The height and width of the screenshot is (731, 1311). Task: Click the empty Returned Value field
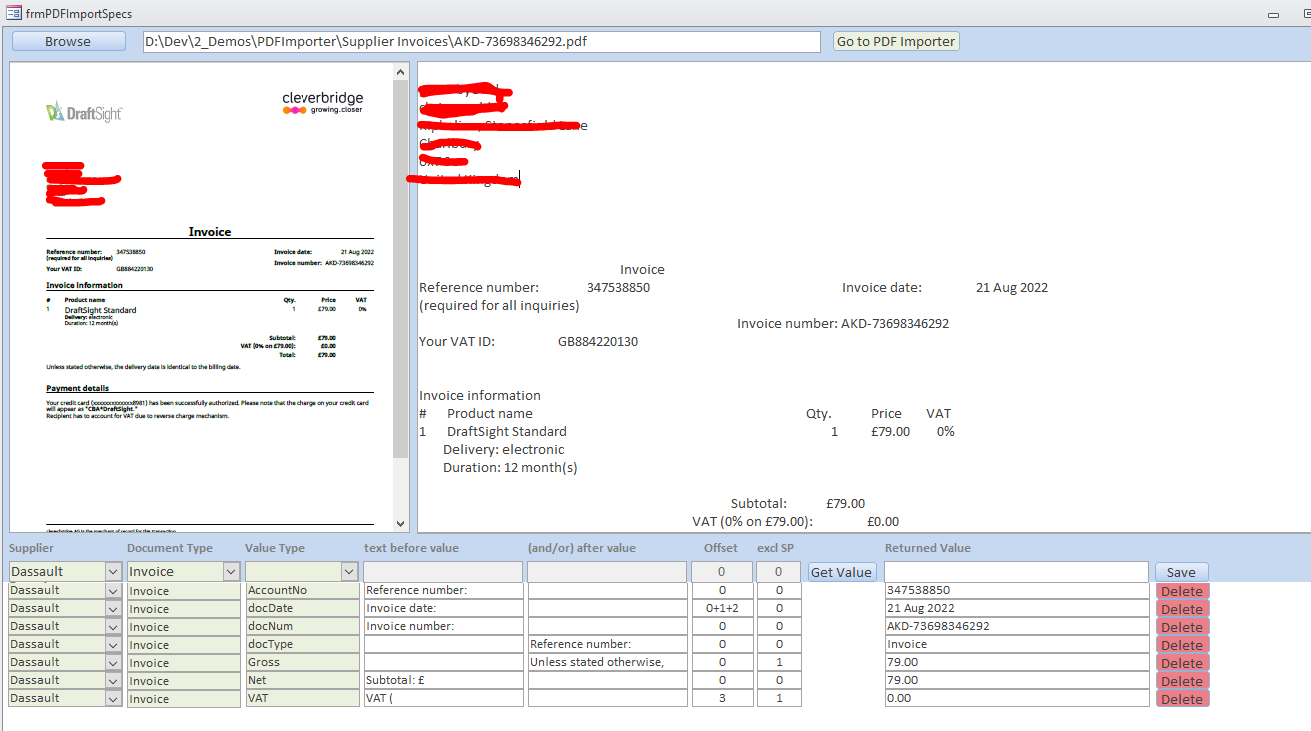tap(1015, 572)
